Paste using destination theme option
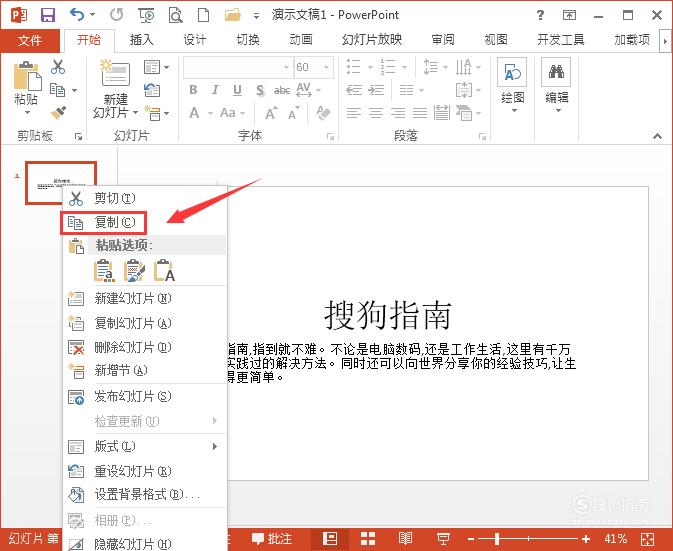This screenshot has height=551, width=673. pyautogui.click(x=104, y=271)
